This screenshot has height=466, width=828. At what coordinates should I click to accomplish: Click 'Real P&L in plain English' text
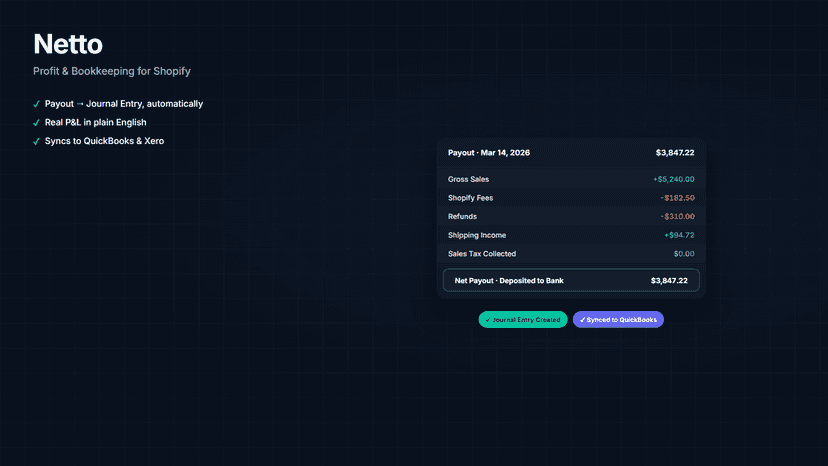point(96,122)
